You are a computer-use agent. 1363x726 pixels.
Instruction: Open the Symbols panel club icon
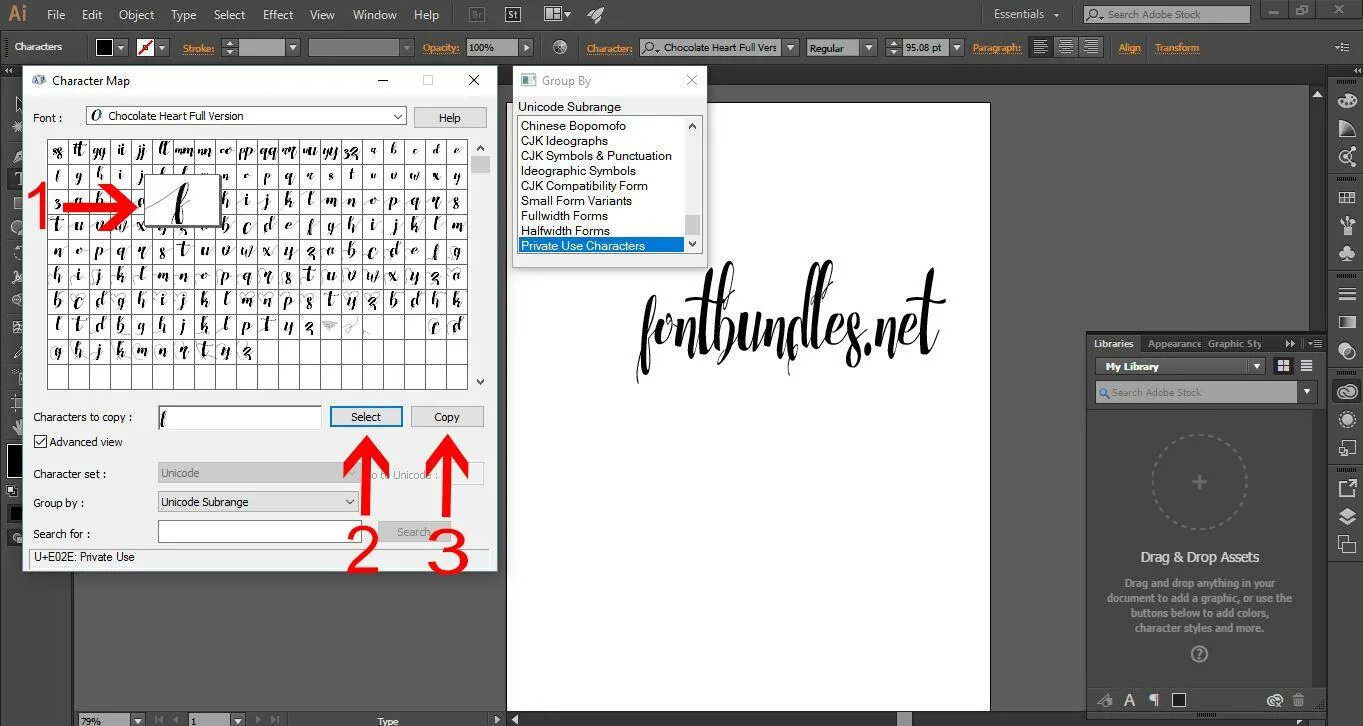[1347, 254]
